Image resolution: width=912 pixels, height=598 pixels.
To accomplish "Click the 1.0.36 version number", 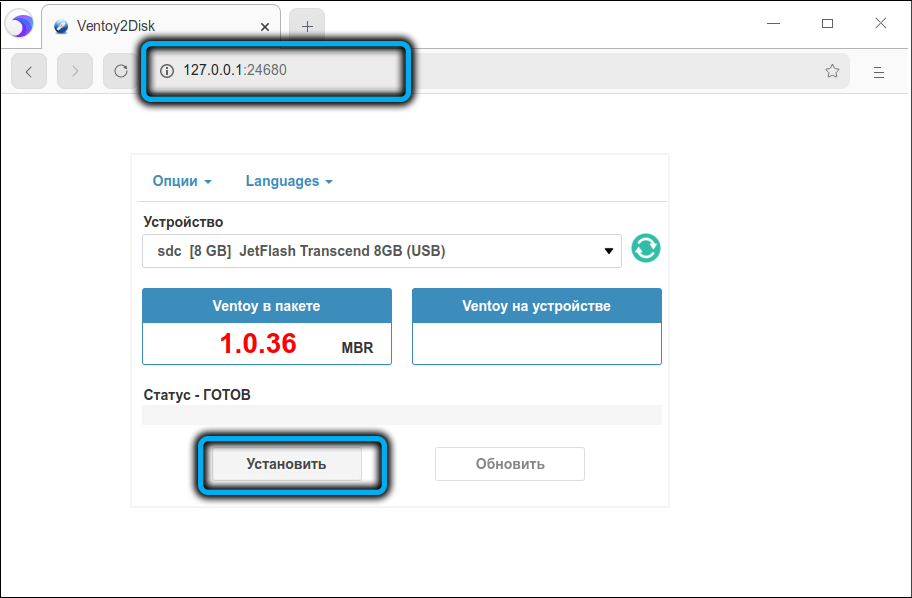I will (x=258, y=344).
